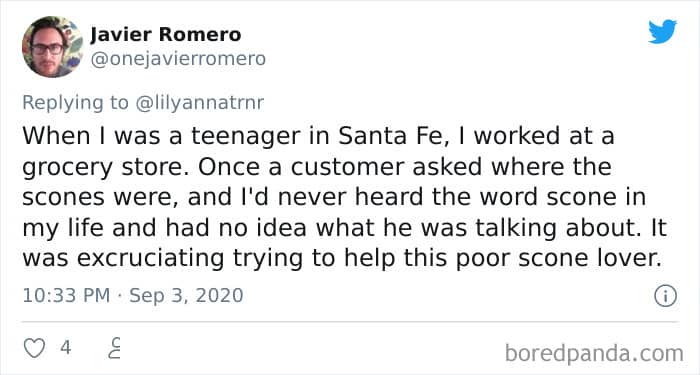Viewport: 700px width, 375px height.
Task: Click the words "Santa Fe" in tweet
Action: coord(392,136)
